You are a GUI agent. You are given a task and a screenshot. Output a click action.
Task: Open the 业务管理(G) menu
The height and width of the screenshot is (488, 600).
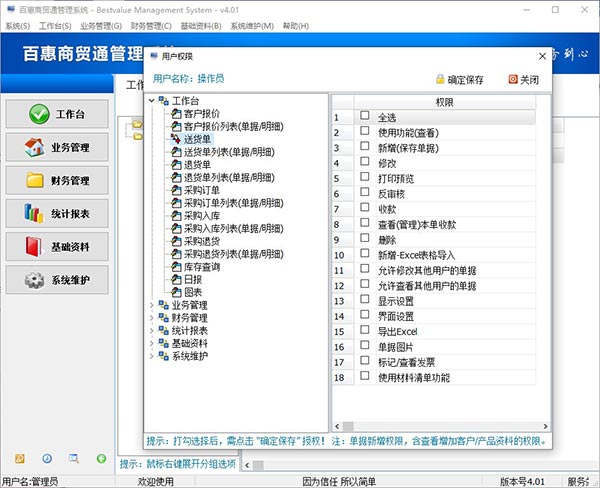(x=101, y=26)
